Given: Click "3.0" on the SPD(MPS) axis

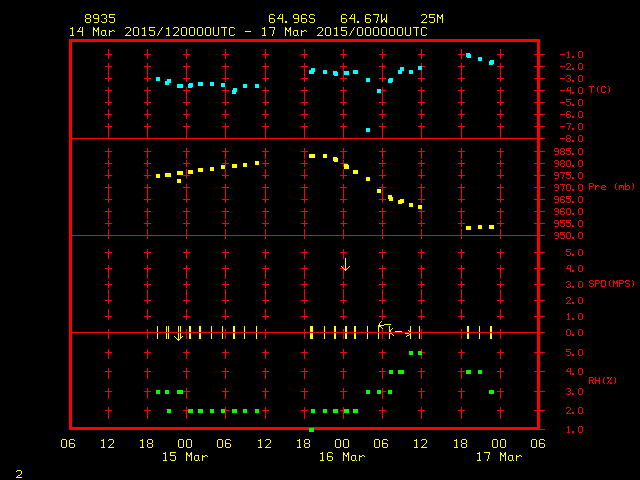Looking at the screenshot, I should [x=574, y=284].
